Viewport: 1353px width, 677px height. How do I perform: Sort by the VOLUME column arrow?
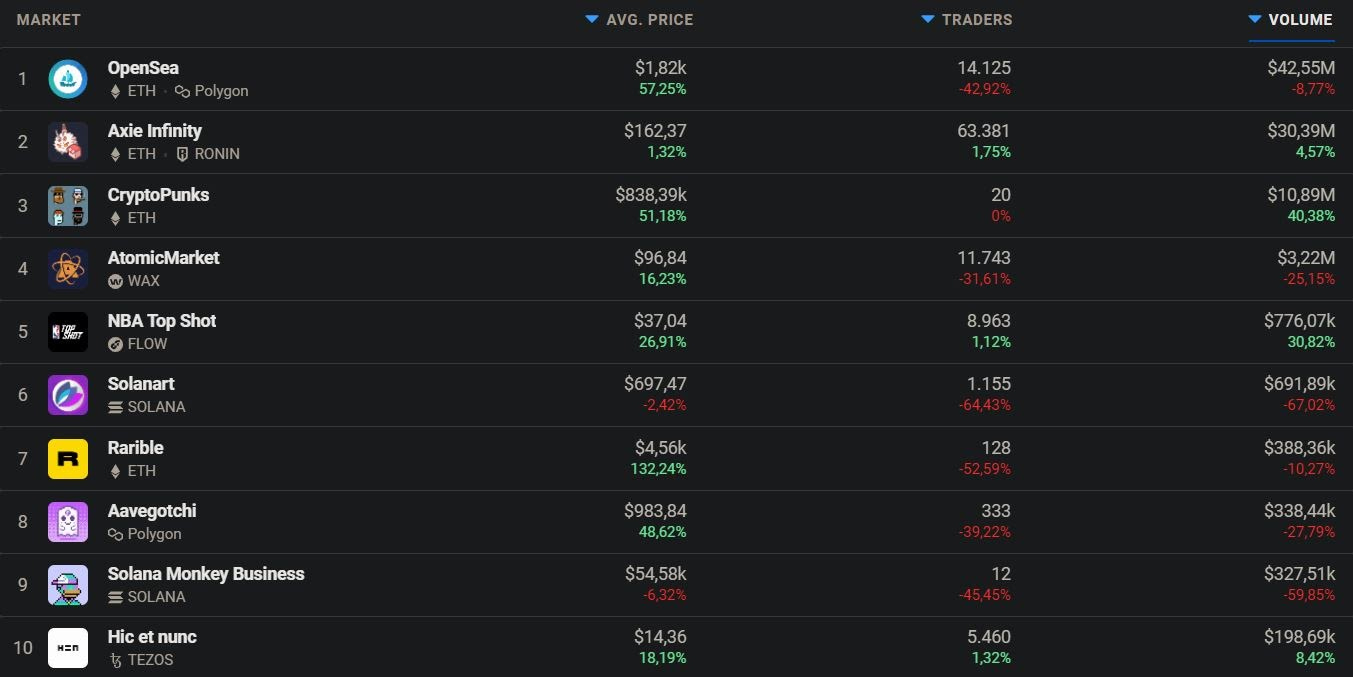coord(1255,19)
